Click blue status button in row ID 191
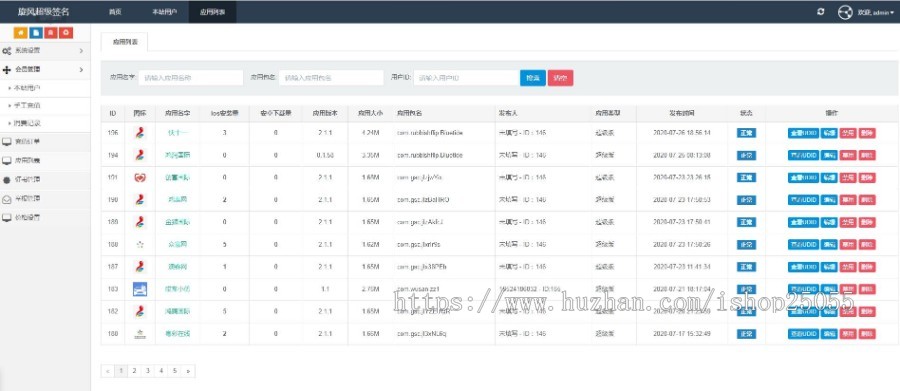This screenshot has width=900, height=391. [746, 177]
